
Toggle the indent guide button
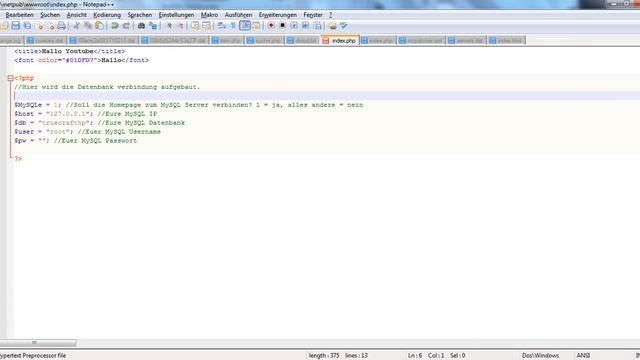pos(245,26)
